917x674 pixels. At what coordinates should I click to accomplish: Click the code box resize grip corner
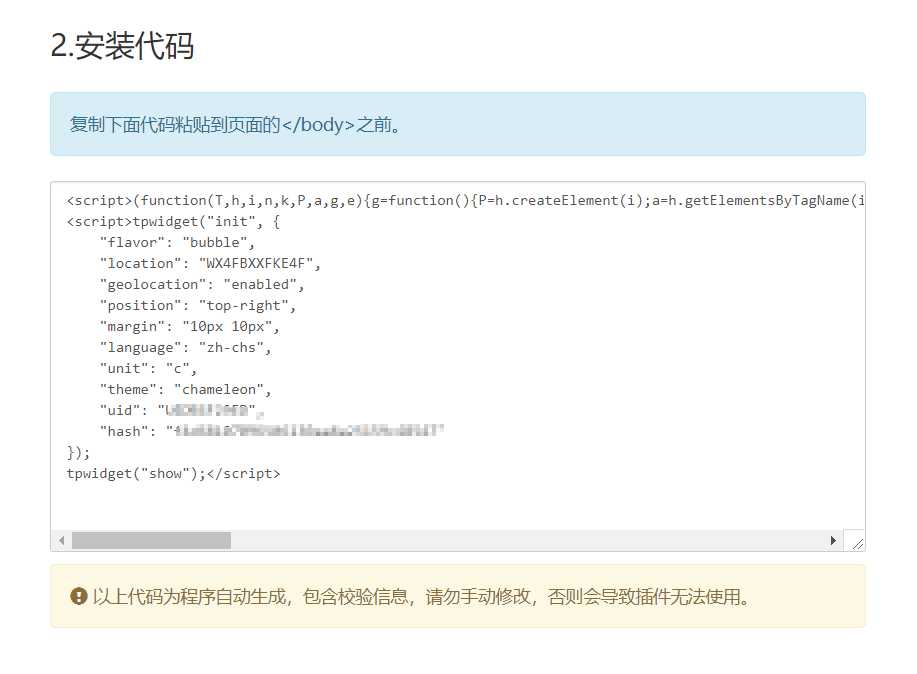point(857,544)
